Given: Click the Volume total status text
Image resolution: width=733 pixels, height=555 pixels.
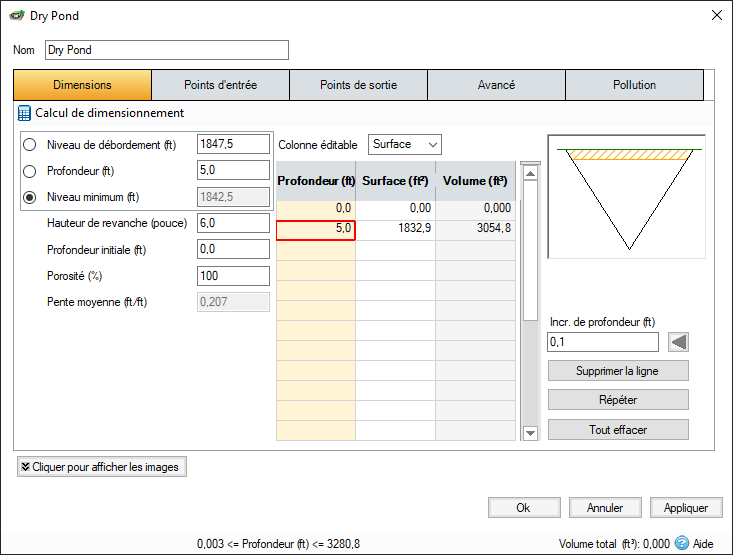Looking at the screenshot, I should (614, 544).
